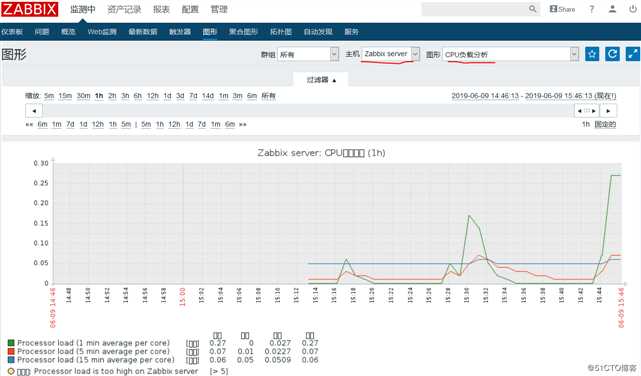Zoom to 3h period

point(125,96)
